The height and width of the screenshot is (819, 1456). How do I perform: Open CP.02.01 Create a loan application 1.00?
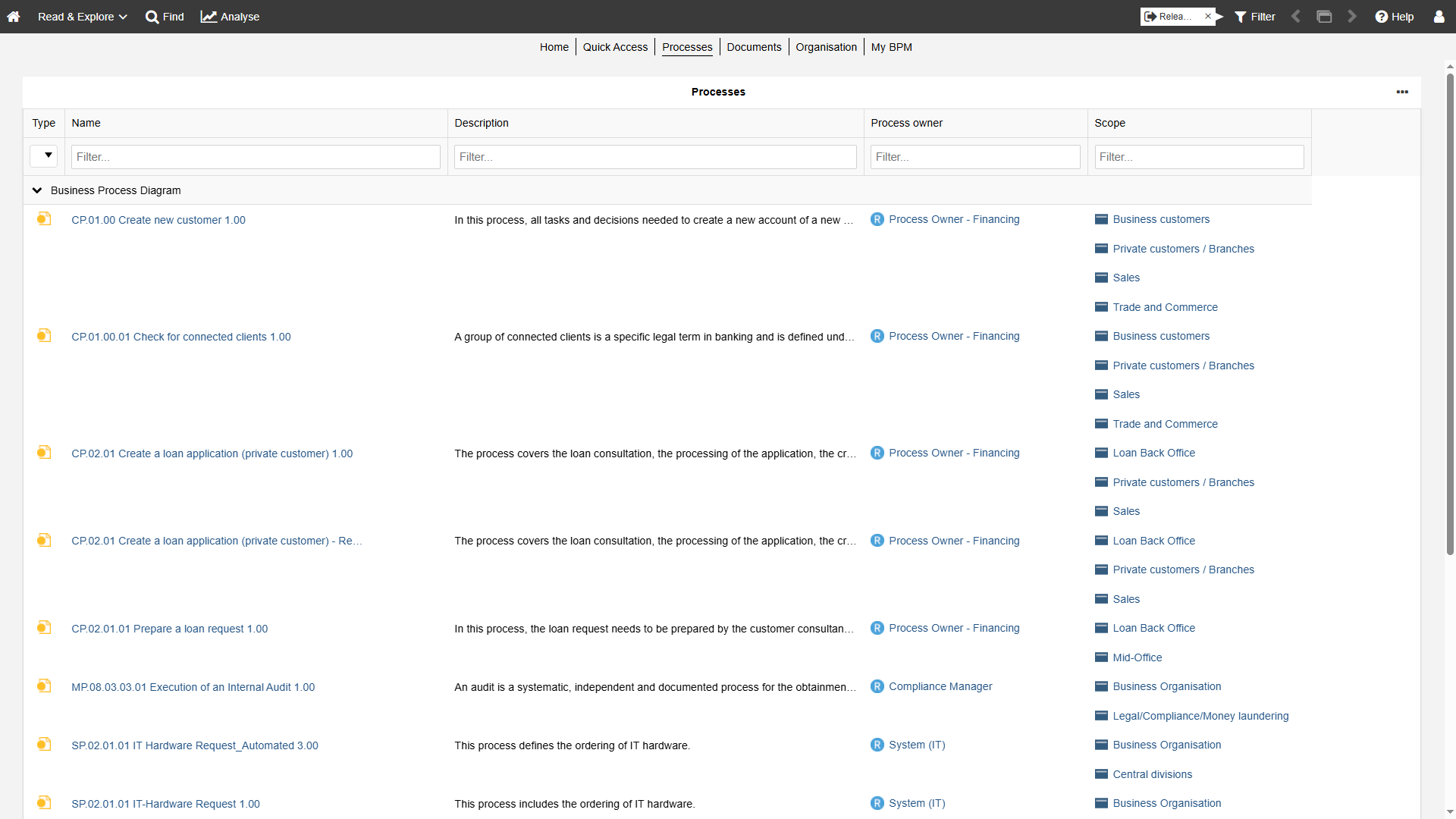coord(212,453)
